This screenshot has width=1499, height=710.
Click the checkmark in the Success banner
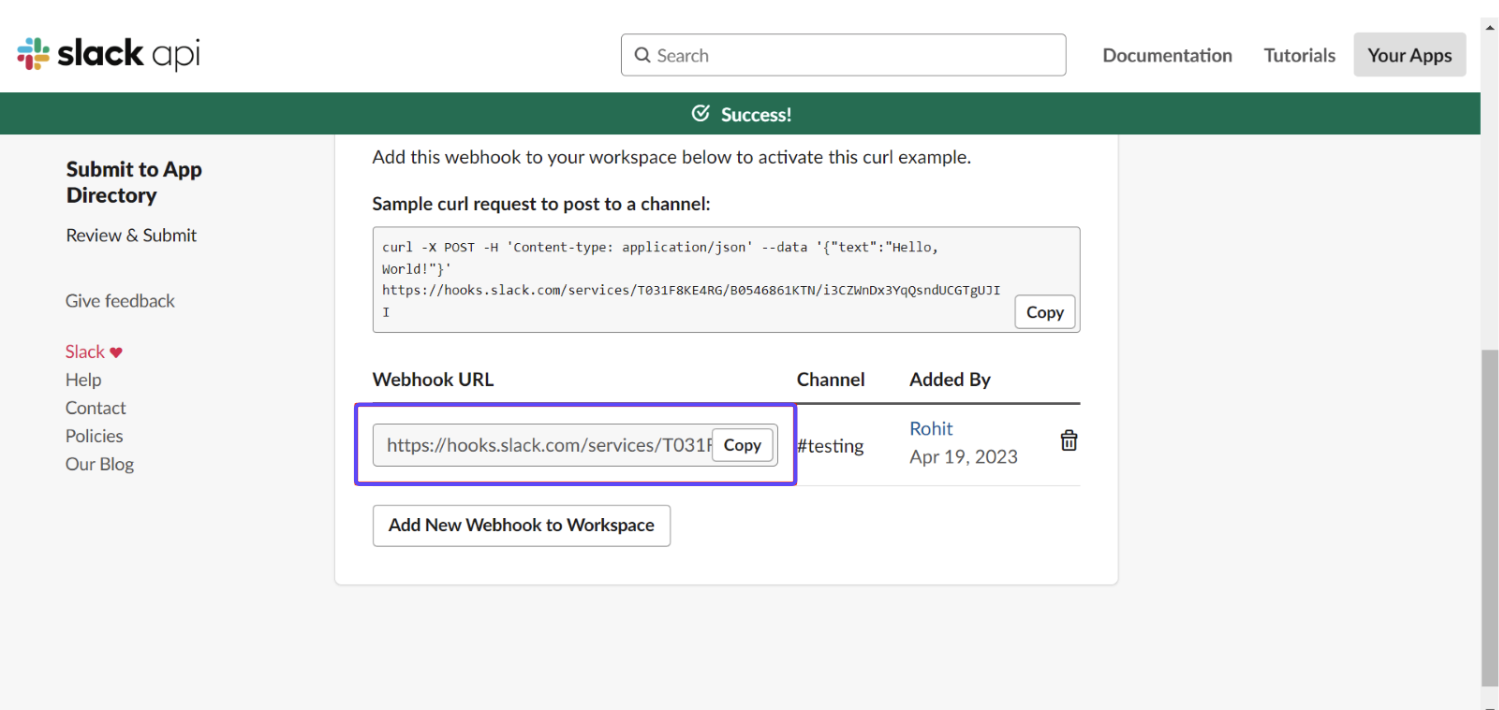(701, 113)
